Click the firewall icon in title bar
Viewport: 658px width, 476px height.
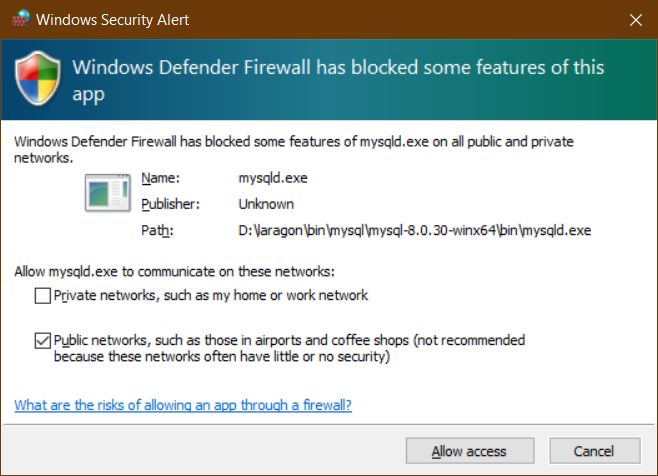(x=21, y=19)
